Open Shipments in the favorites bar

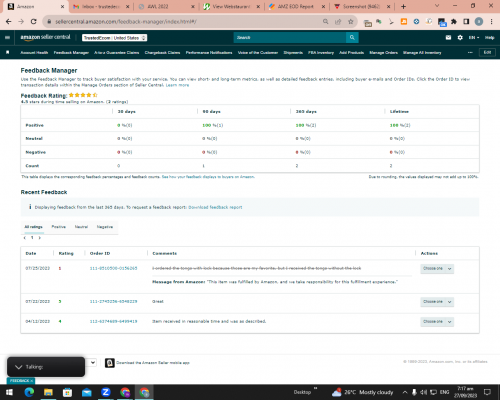[x=293, y=53]
